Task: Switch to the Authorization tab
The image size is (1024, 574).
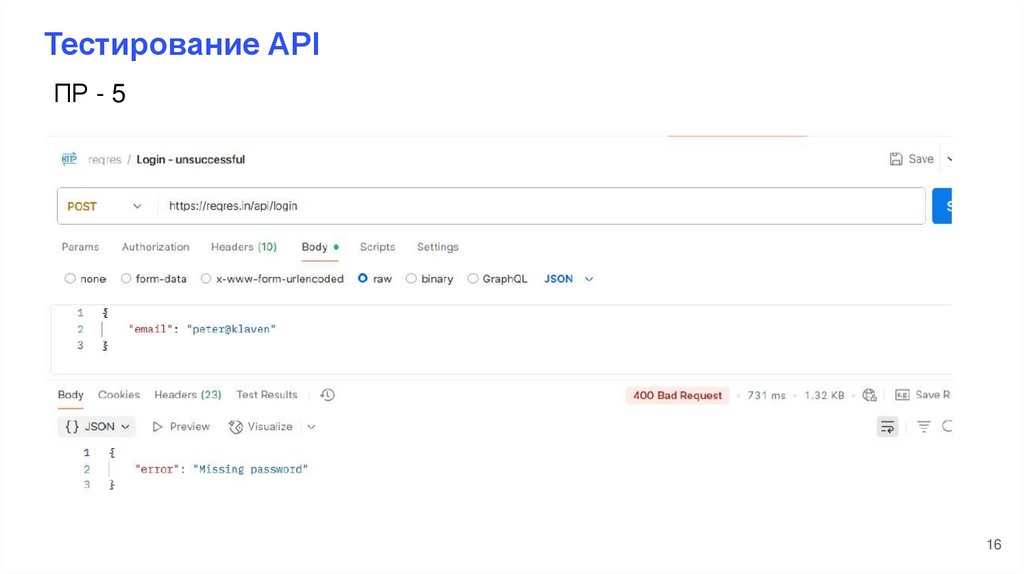Action: tap(155, 247)
